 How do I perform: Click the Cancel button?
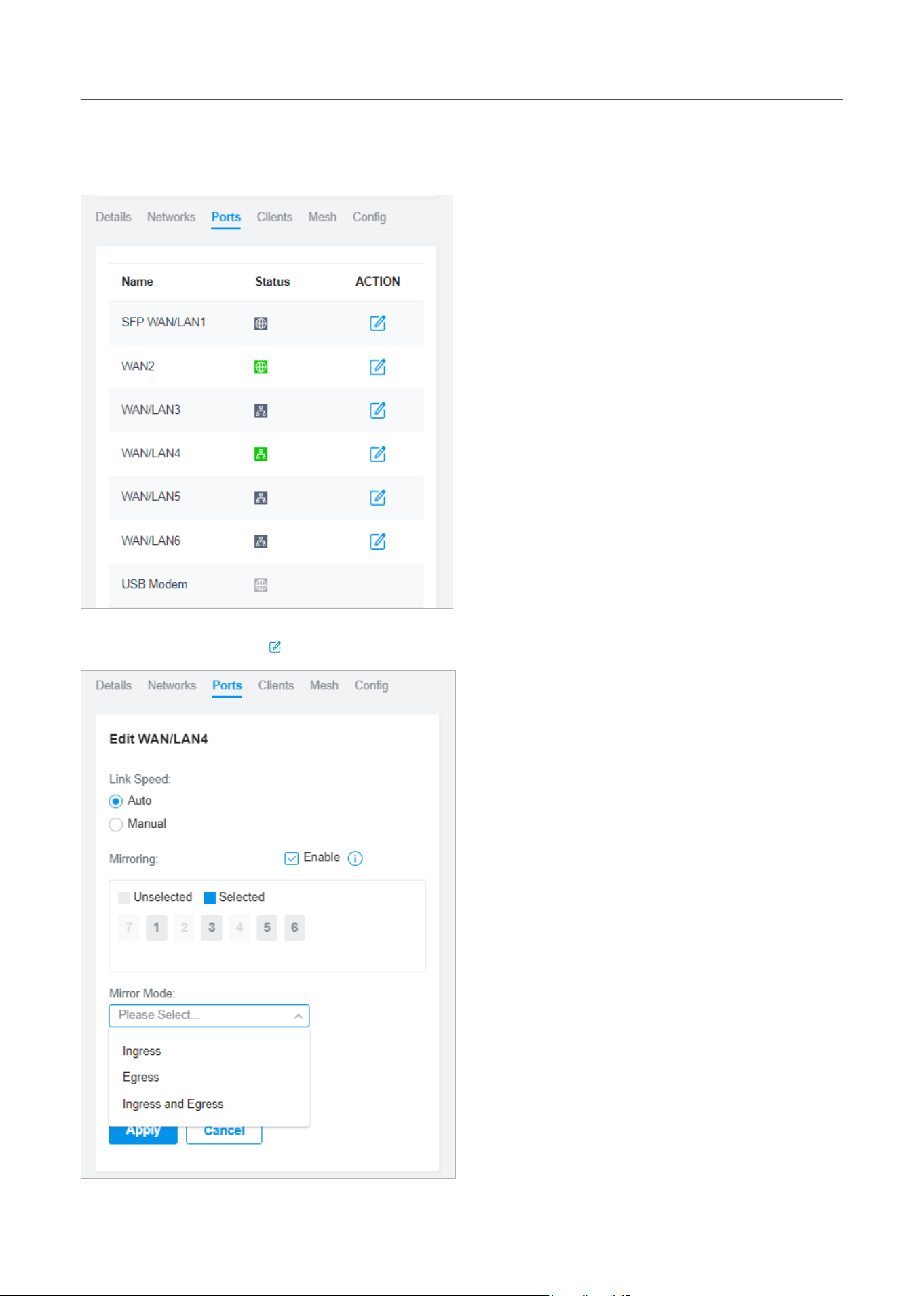224,1135
